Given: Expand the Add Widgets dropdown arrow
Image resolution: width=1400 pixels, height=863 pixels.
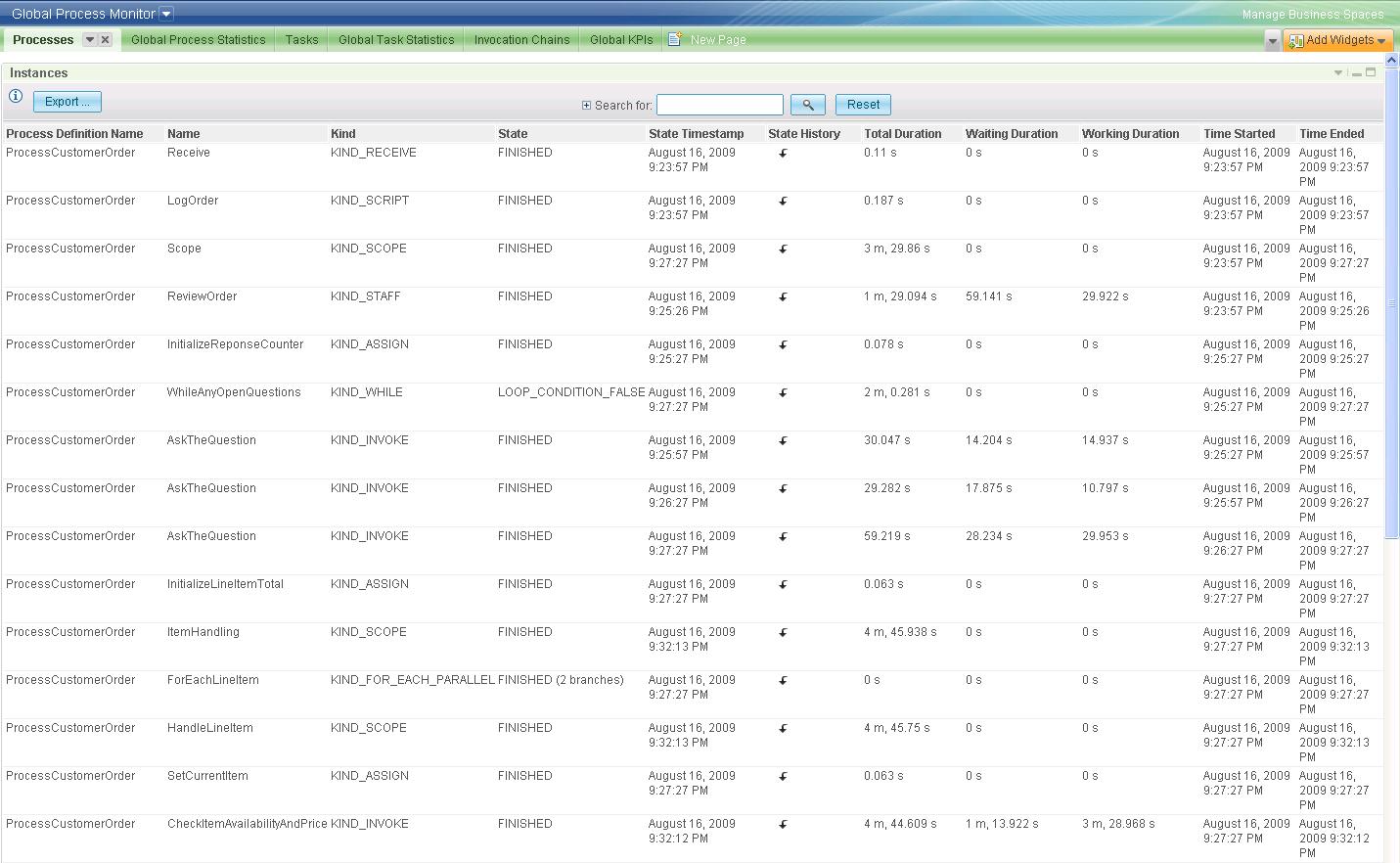Looking at the screenshot, I should click(1381, 41).
